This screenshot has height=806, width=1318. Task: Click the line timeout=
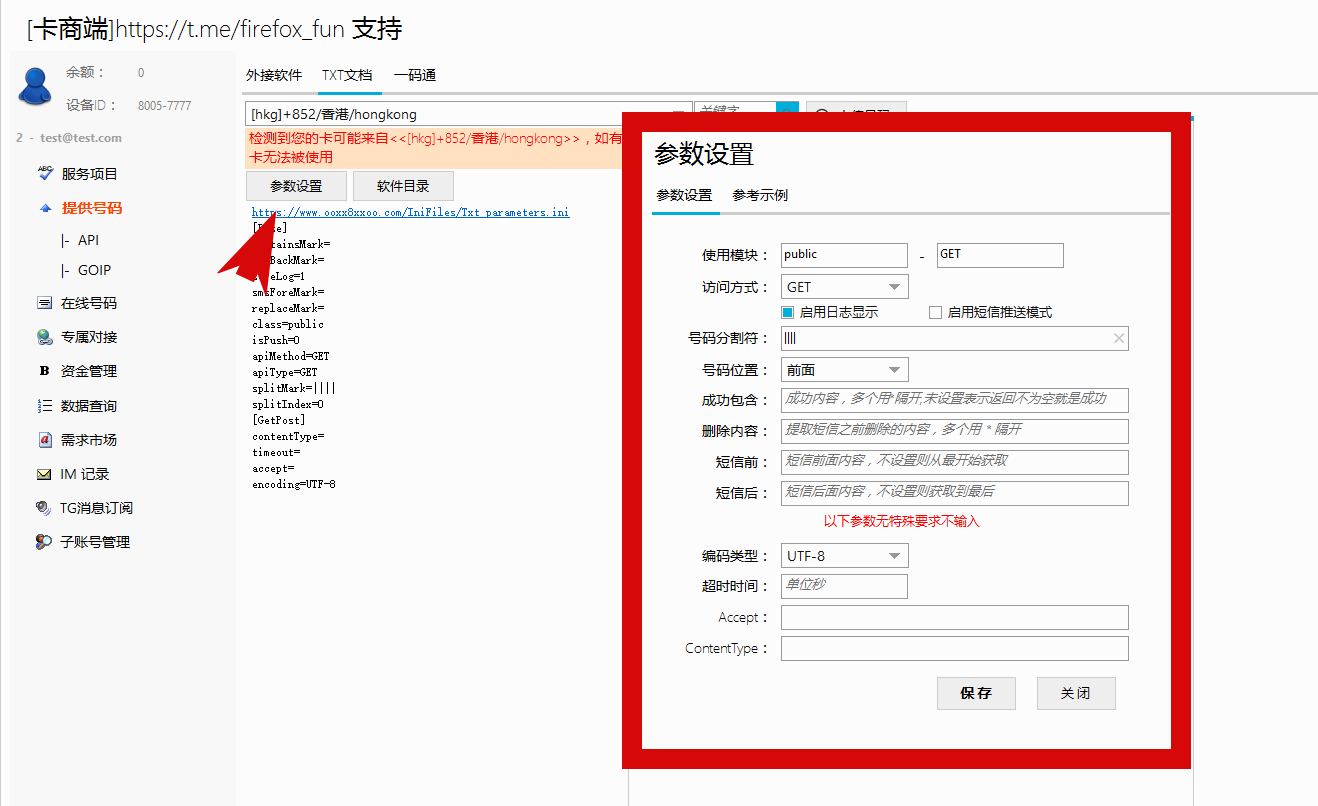point(276,452)
